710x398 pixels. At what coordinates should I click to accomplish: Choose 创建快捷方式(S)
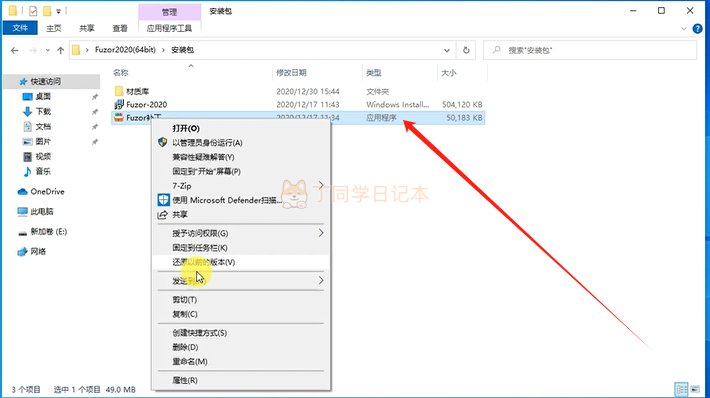pos(199,333)
